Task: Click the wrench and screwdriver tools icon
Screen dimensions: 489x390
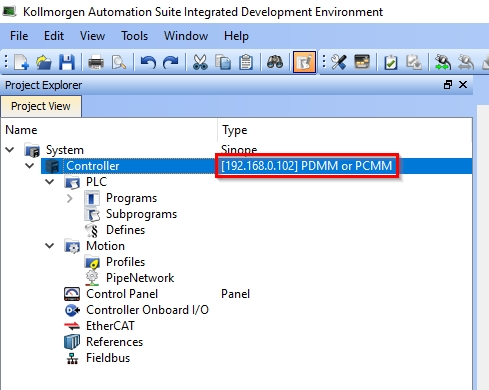Action: point(339,62)
